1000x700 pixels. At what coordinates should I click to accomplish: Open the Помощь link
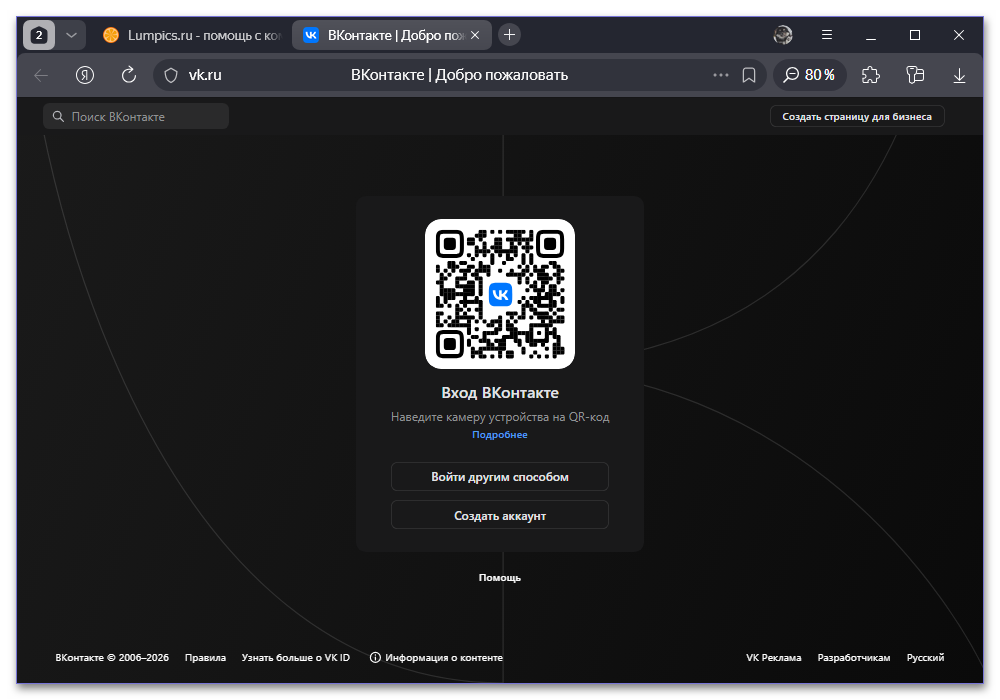(499, 578)
